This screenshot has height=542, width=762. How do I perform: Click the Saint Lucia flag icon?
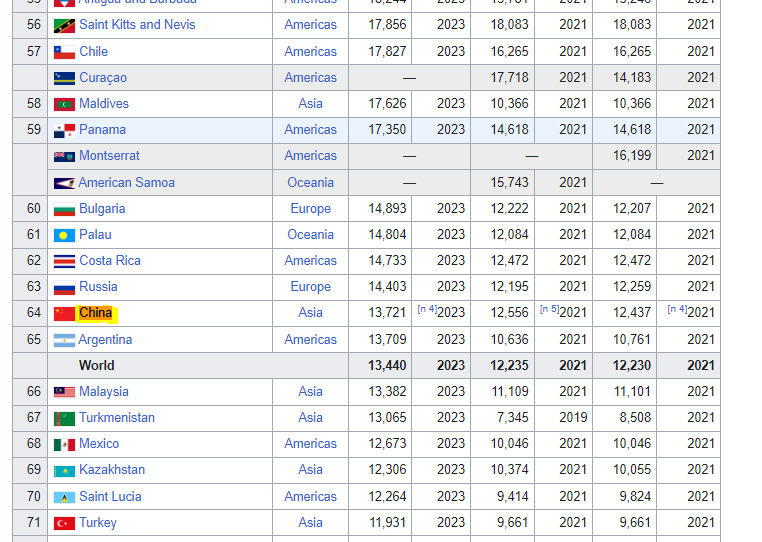pos(64,497)
